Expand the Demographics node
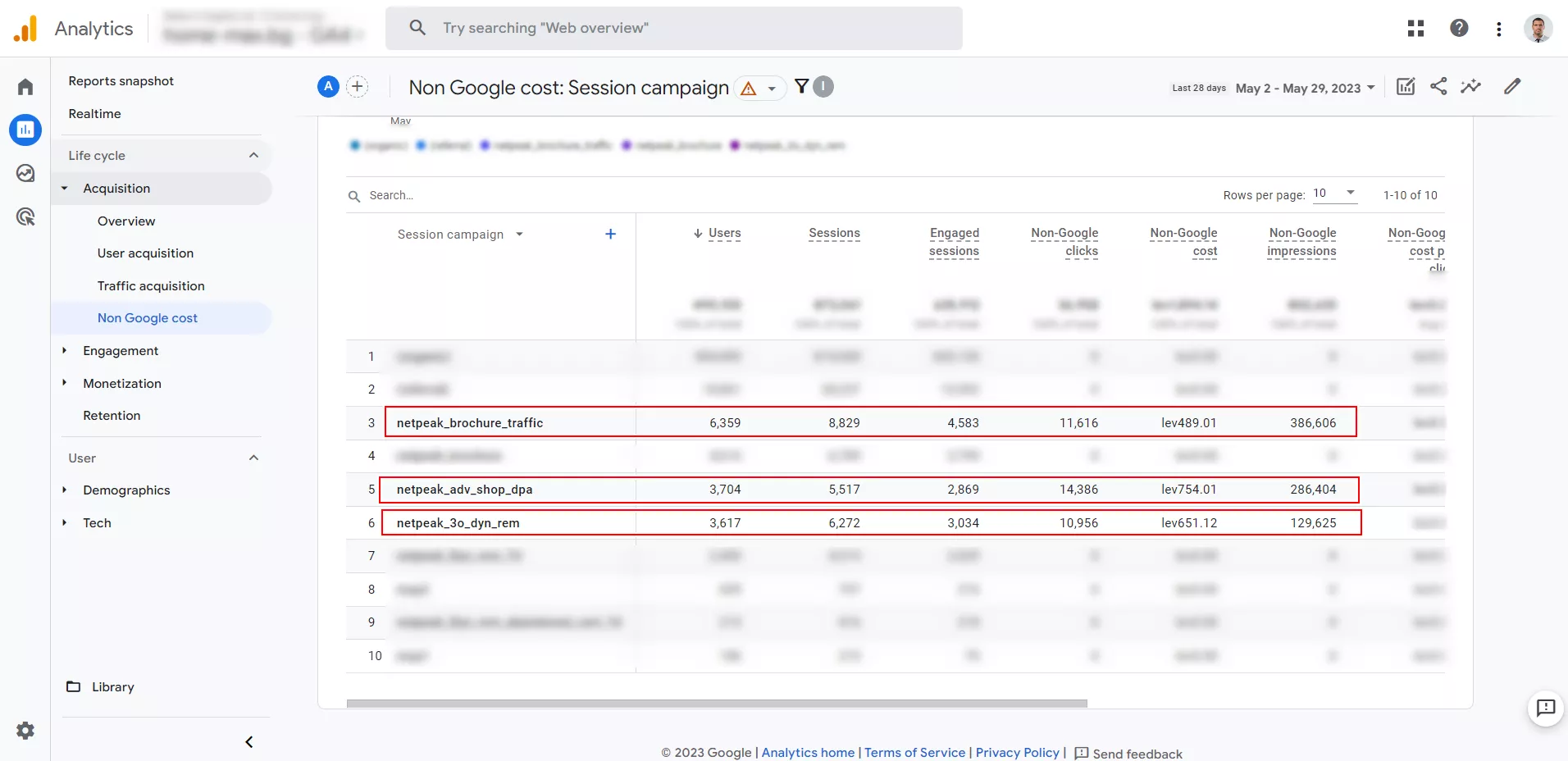This screenshot has height=761, width=1568. click(65, 490)
